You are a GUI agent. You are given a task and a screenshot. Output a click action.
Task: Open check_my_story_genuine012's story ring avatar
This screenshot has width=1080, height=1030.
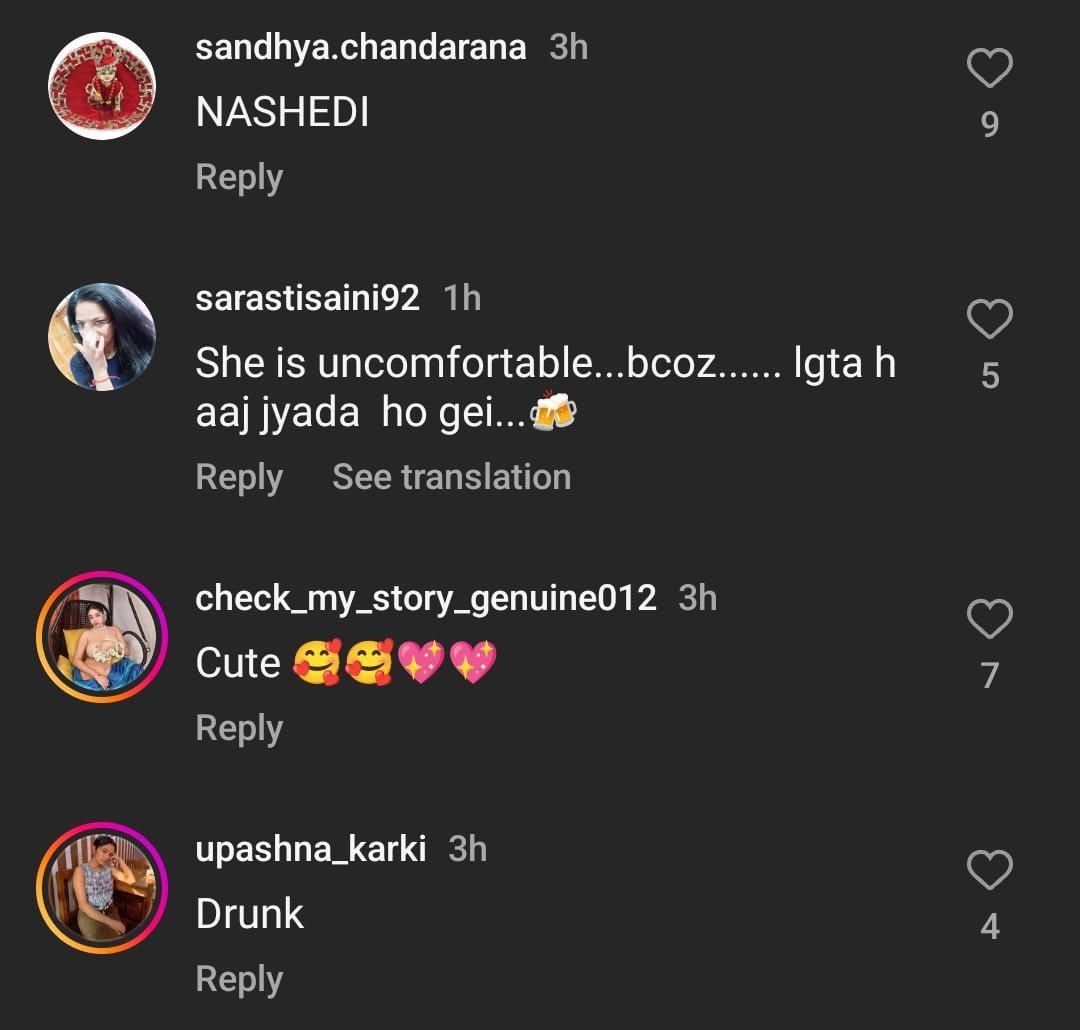tap(102, 637)
